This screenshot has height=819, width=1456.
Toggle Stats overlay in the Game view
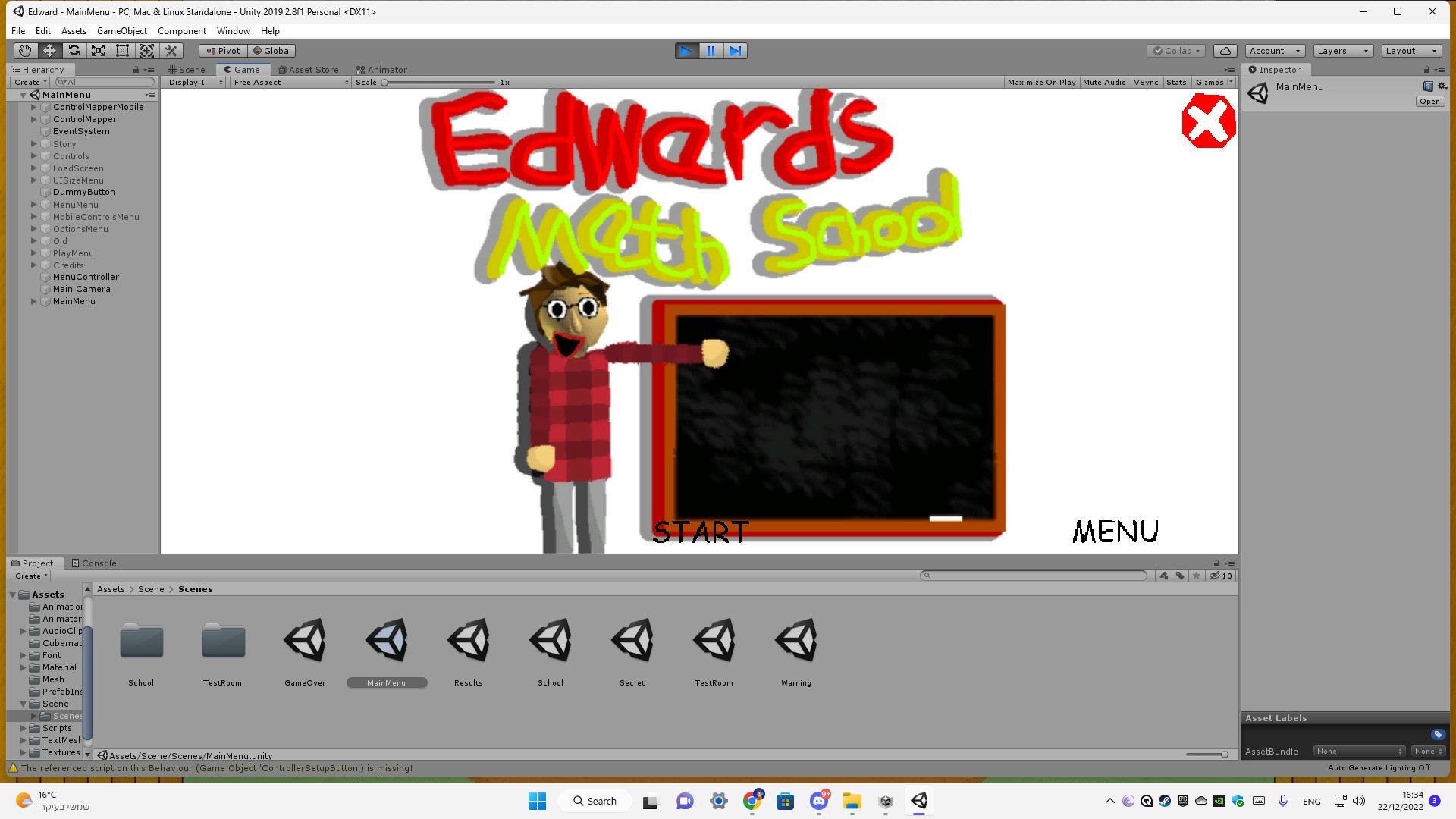tap(1176, 82)
